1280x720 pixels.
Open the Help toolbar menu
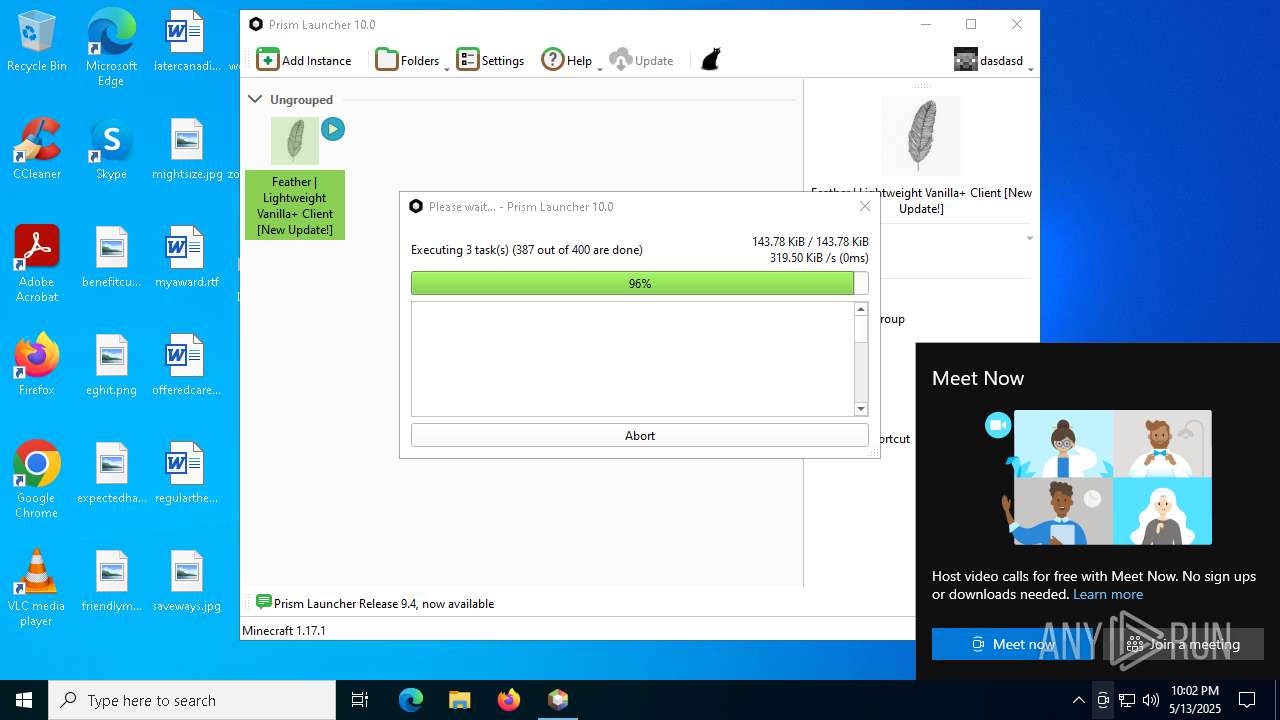point(567,60)
